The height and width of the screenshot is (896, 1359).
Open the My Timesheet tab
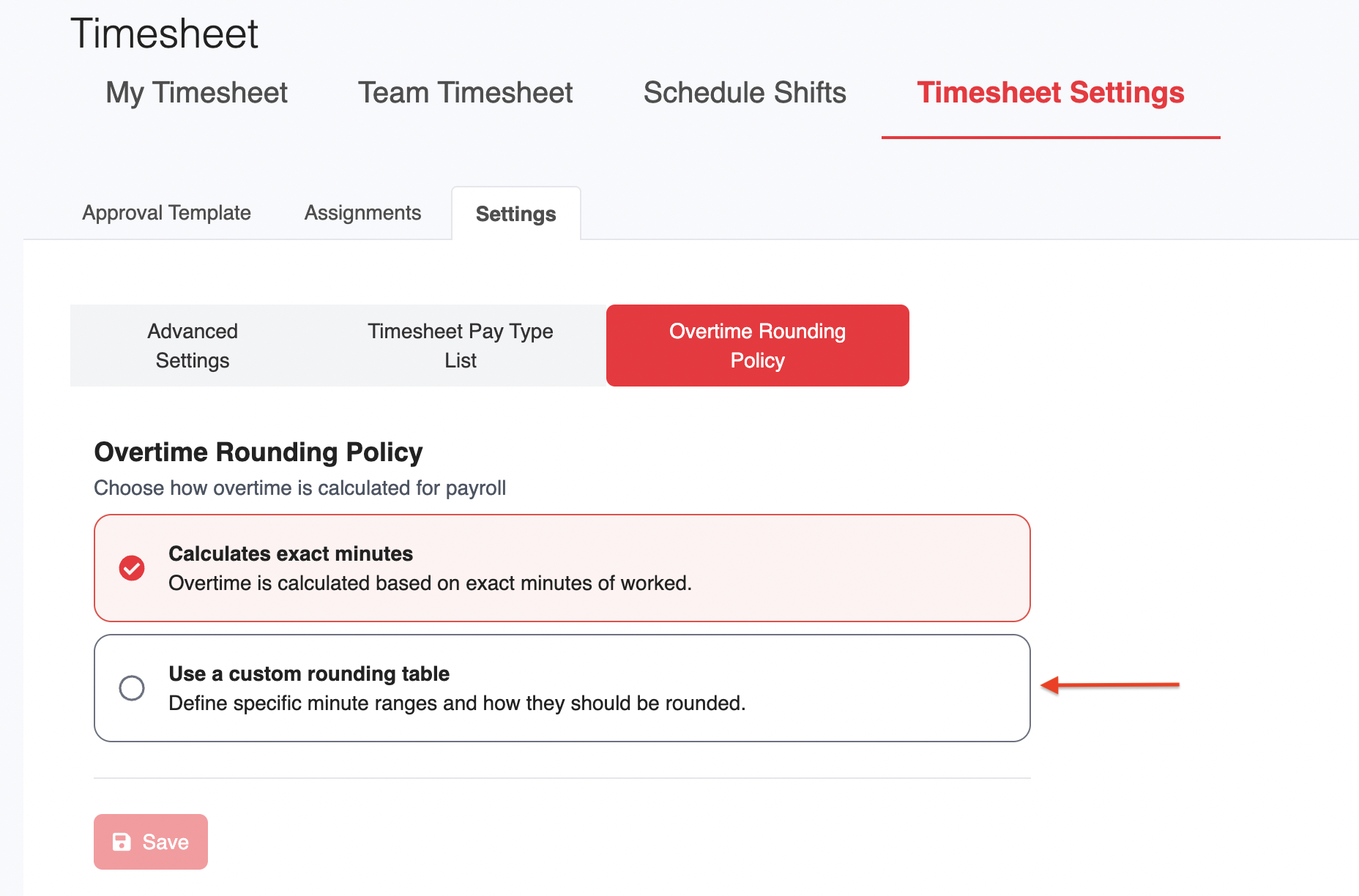(x=196, y=93)
